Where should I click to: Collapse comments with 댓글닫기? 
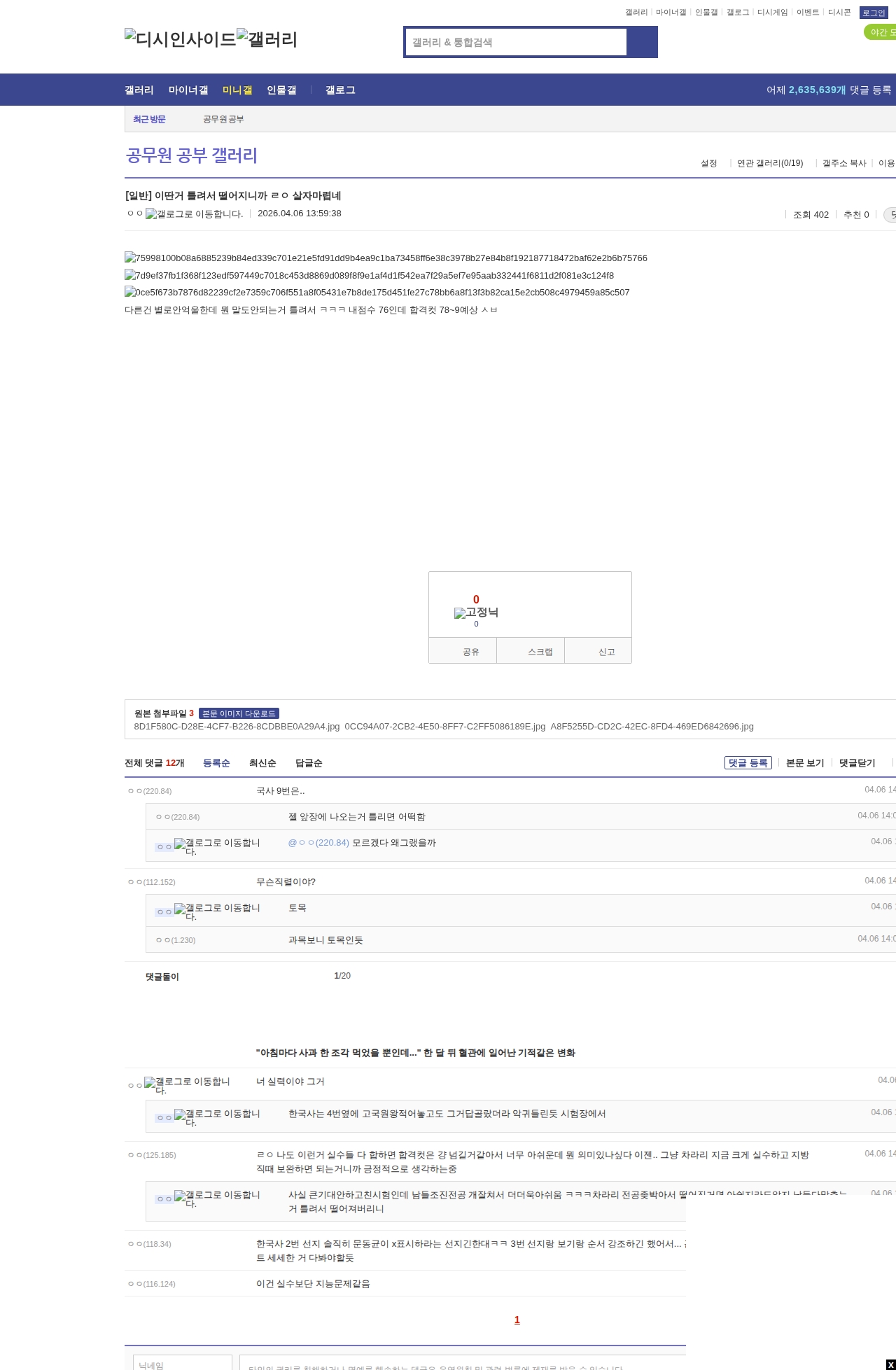(x=857, y=763)
